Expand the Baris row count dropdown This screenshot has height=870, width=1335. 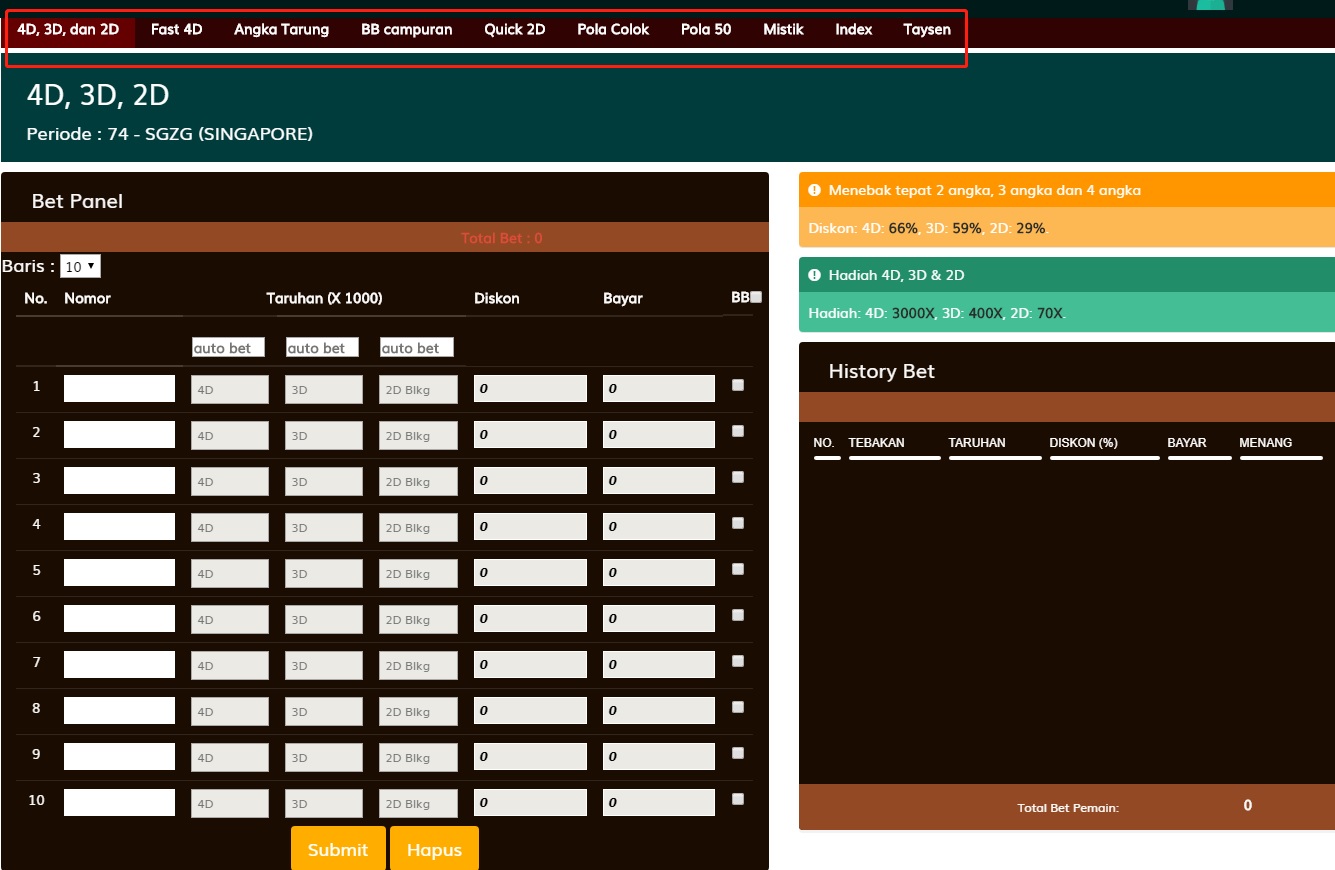(80, 267)
